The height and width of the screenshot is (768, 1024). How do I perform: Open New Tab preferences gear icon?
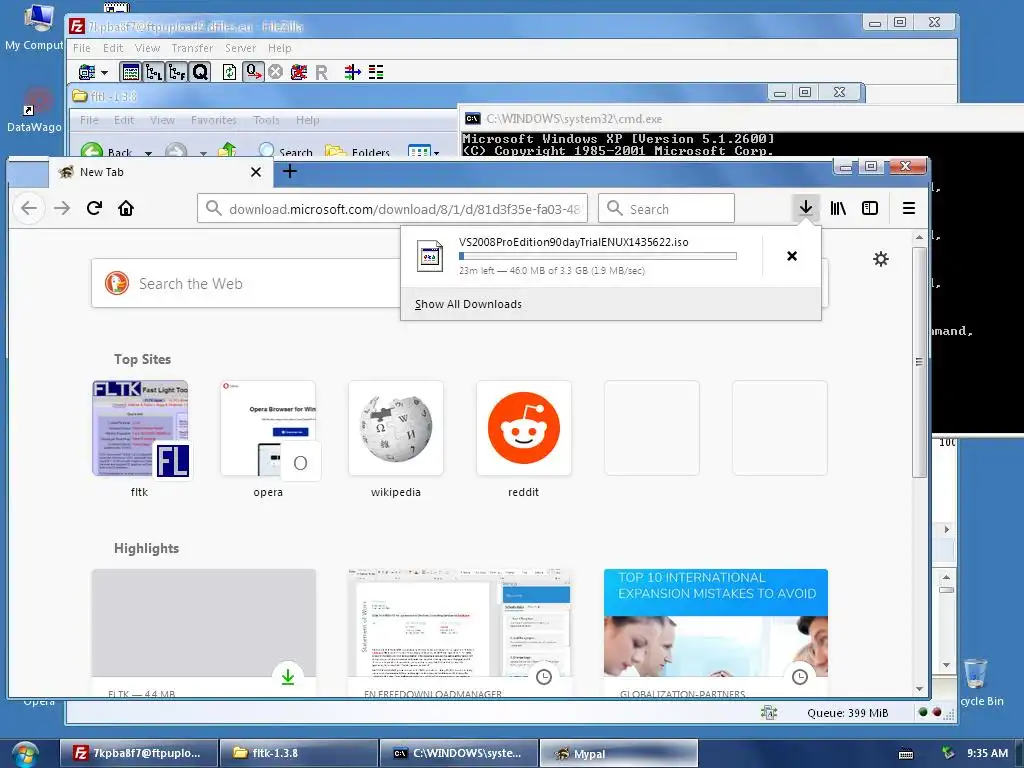tap(881, 259)
